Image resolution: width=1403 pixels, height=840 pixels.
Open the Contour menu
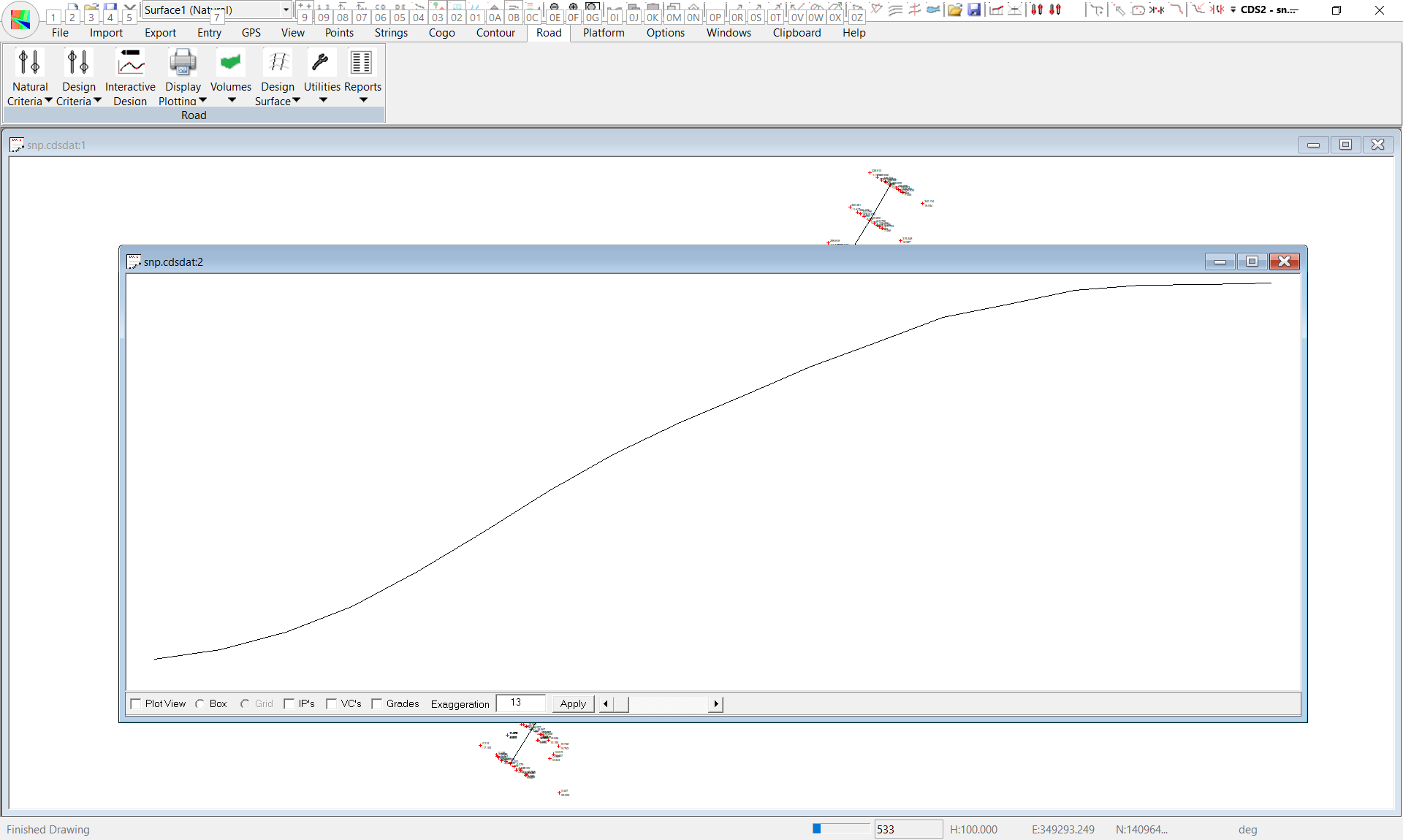pos(495,33)
